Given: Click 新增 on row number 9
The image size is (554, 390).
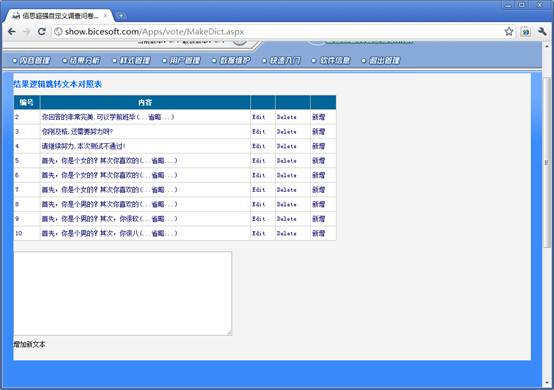Looking at the screenshot, I should (318, 219).
